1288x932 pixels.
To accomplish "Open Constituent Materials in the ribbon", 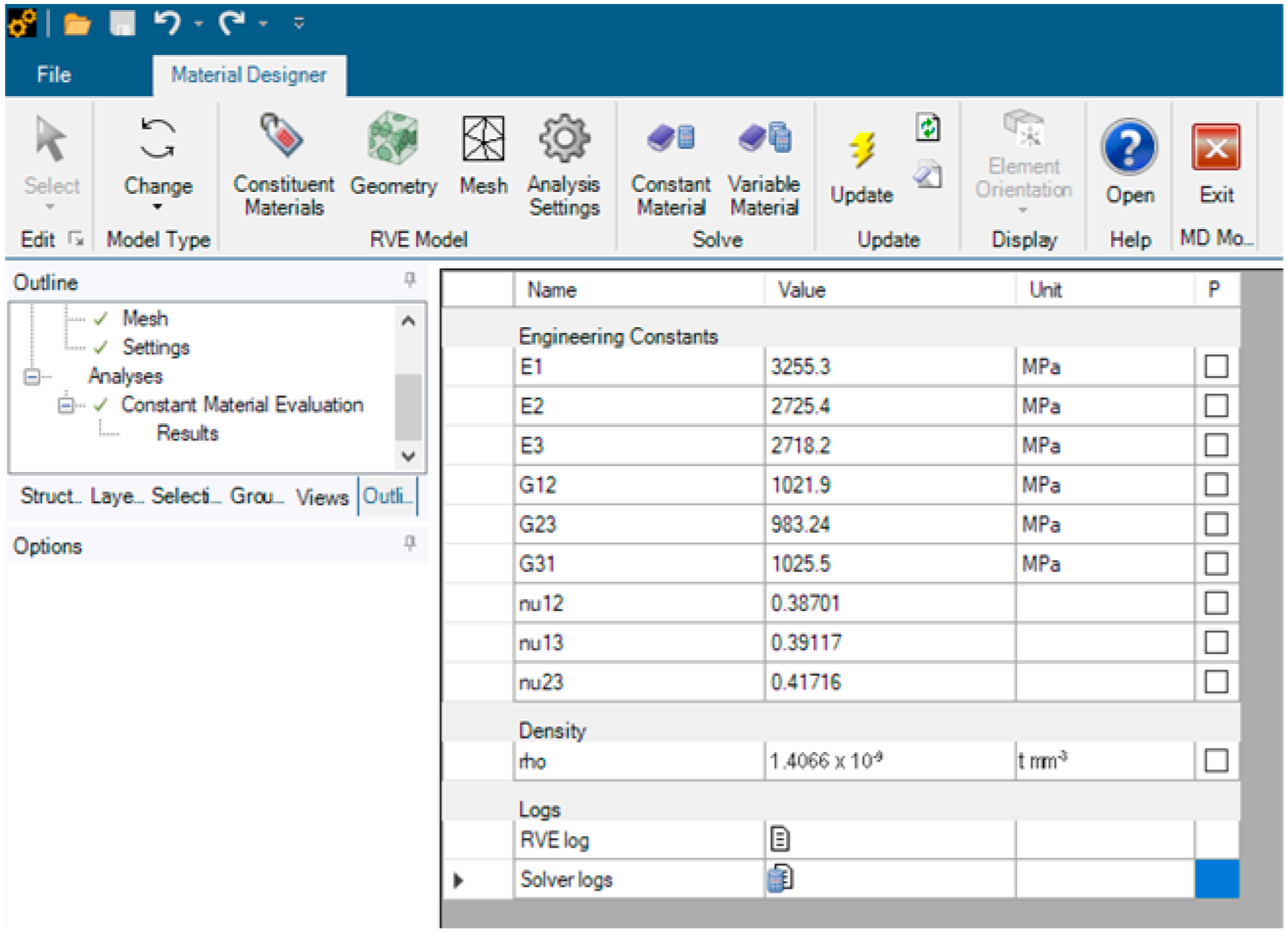I will (283, 164).
